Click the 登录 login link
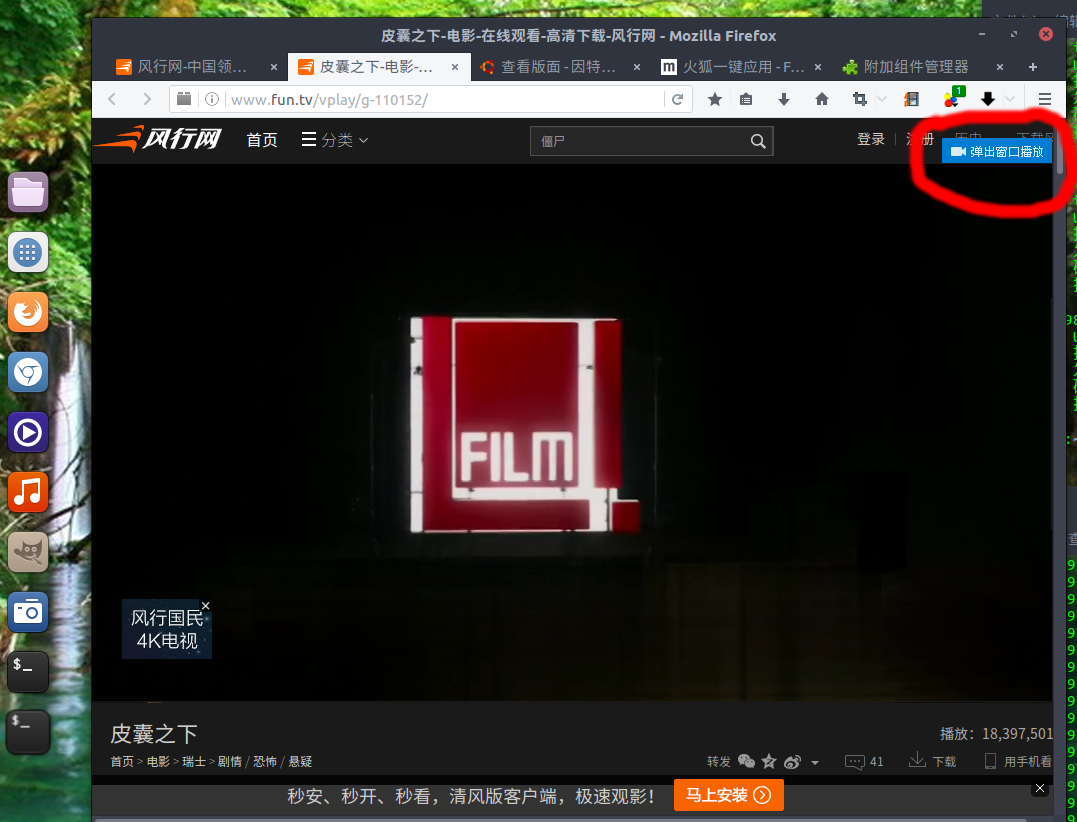1077x822 pixels. (x=871, y=139)
